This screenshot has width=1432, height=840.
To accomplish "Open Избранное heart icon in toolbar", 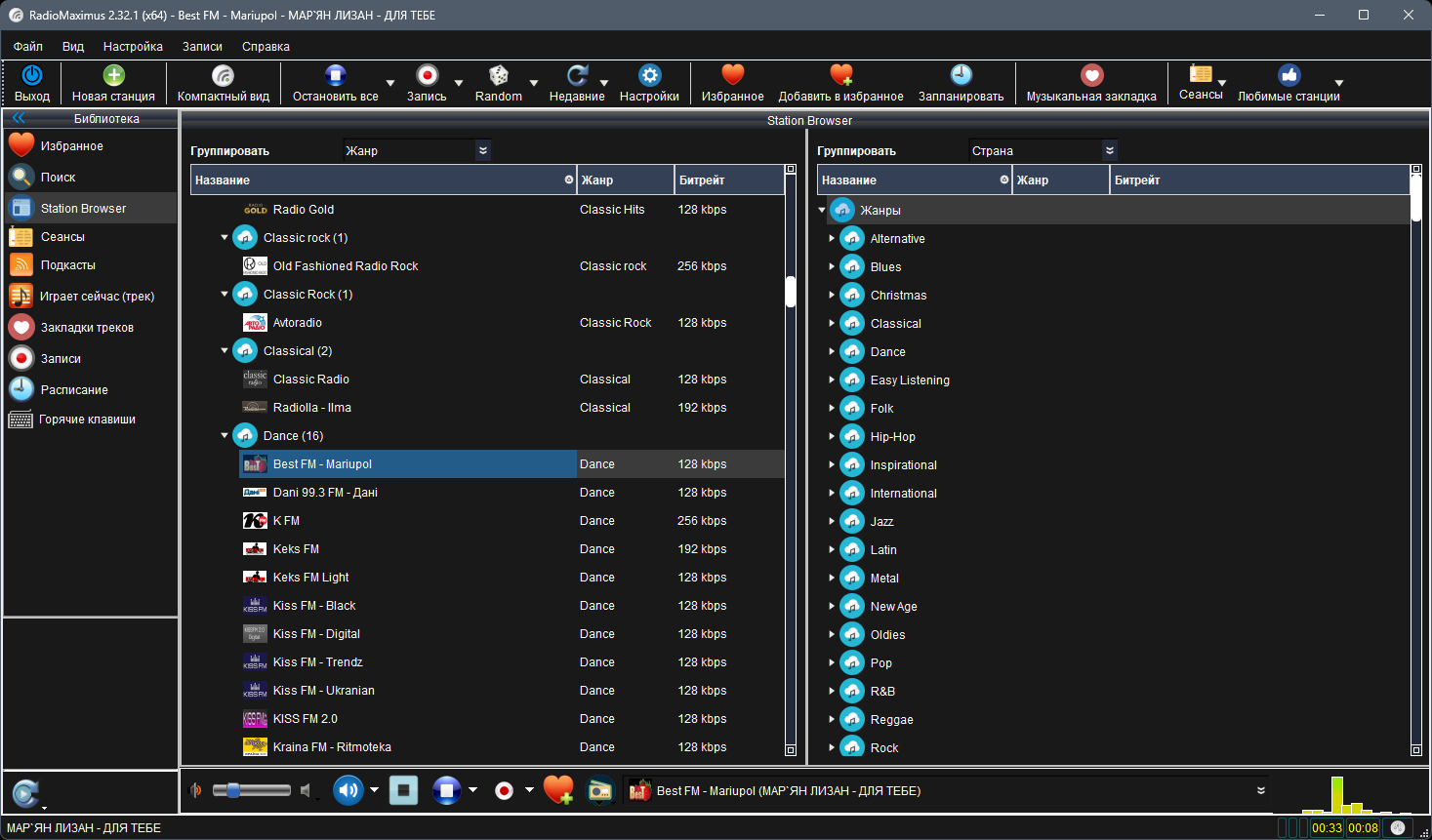I will (x=733, y=75).
